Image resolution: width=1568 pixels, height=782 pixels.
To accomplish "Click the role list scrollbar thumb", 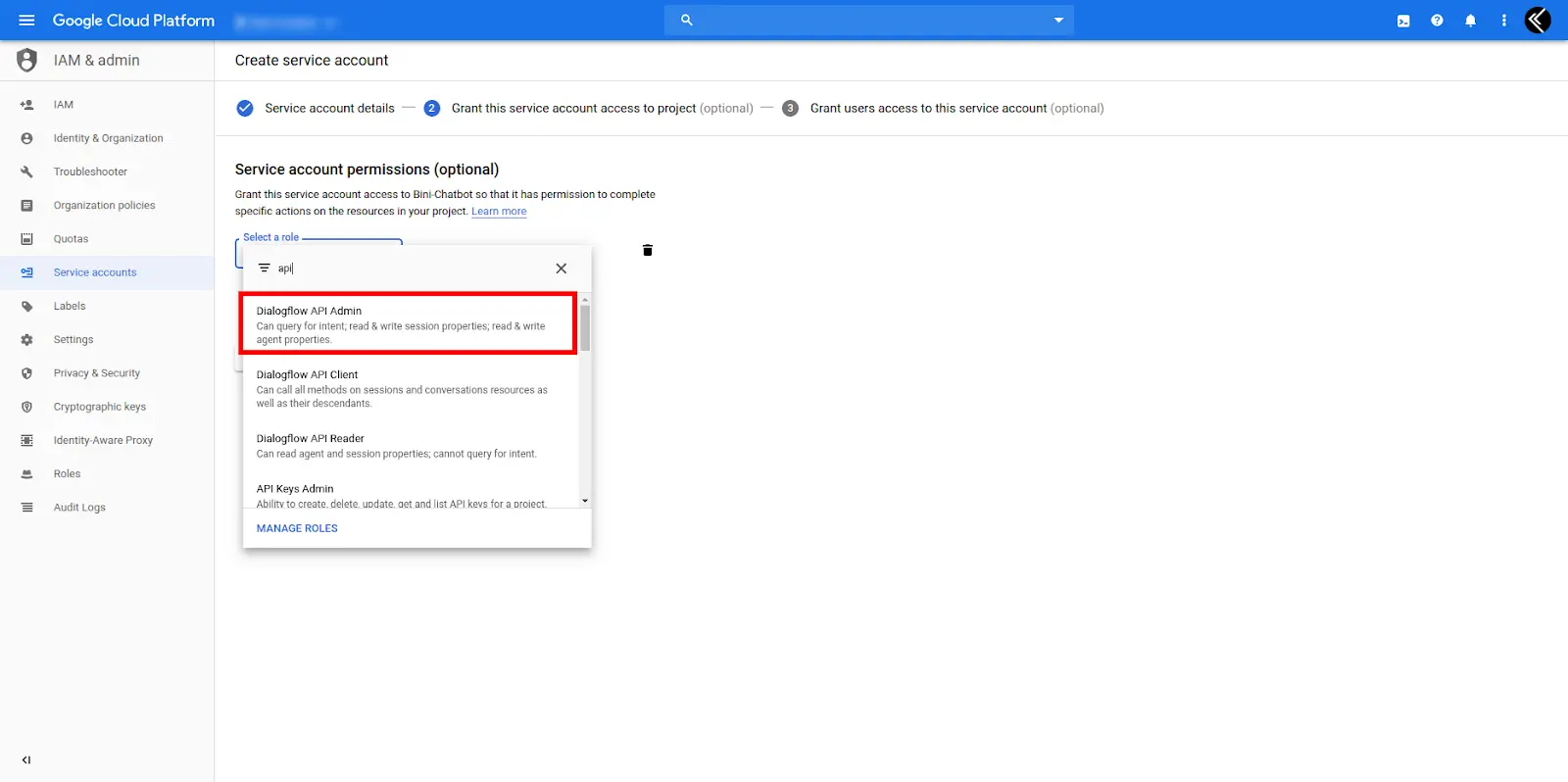I will [x=585, y=327].
